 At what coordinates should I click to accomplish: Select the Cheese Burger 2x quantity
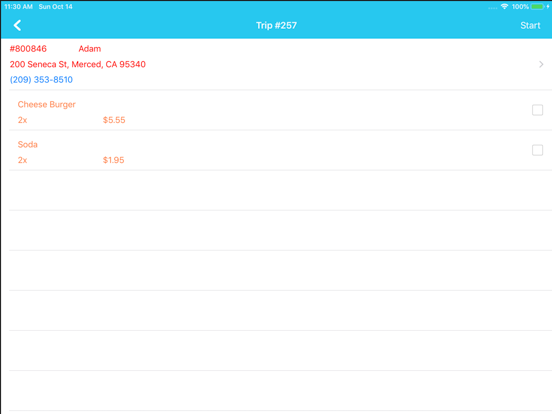pyautogui.click(x=23, y=120)
